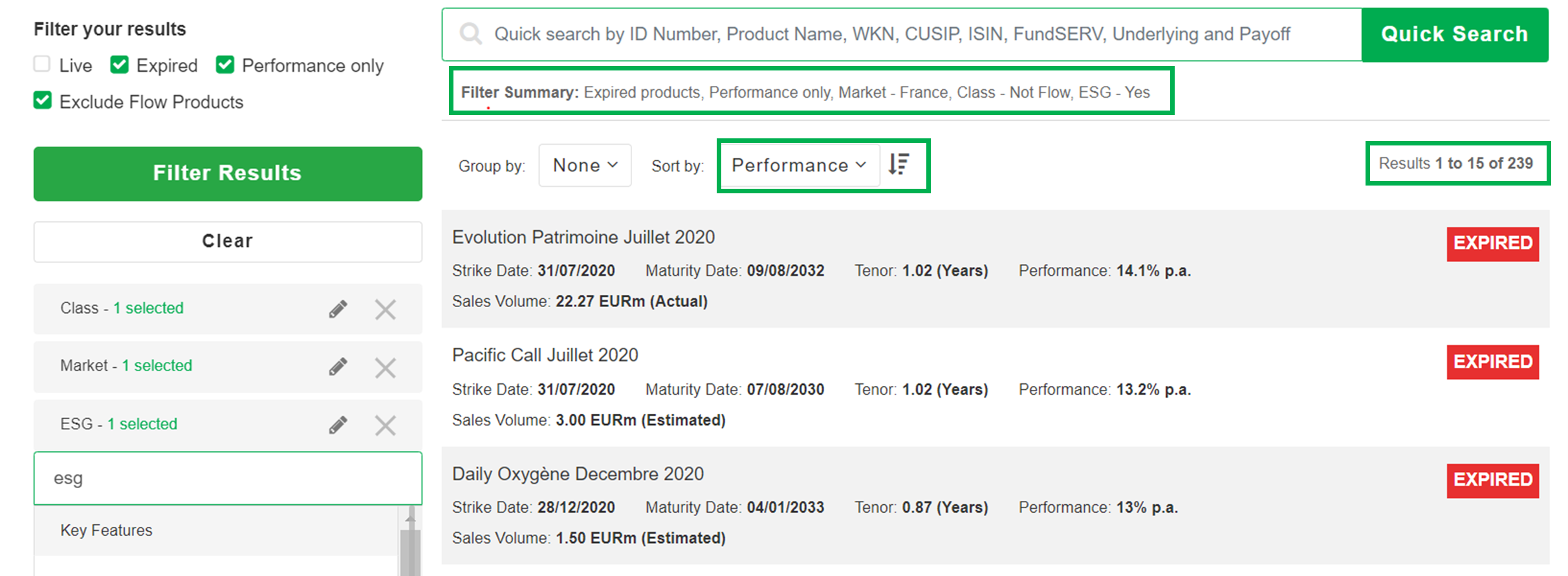Click the EXPIRED badge on Daily Oxygène

(x=1493, y=480)
